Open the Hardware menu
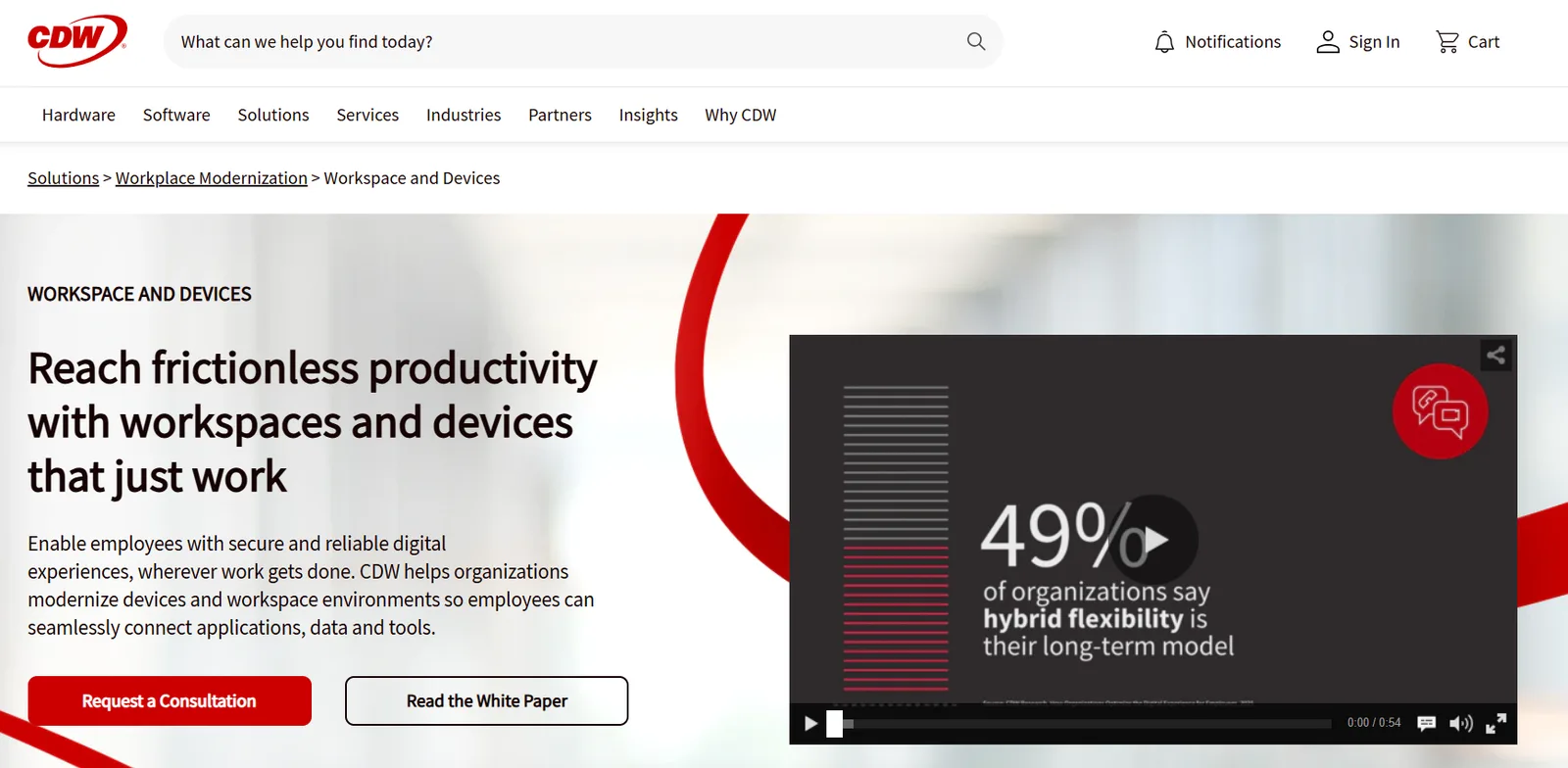The width and height of the screenshot is (1568, 768). [x=78, y=115]
